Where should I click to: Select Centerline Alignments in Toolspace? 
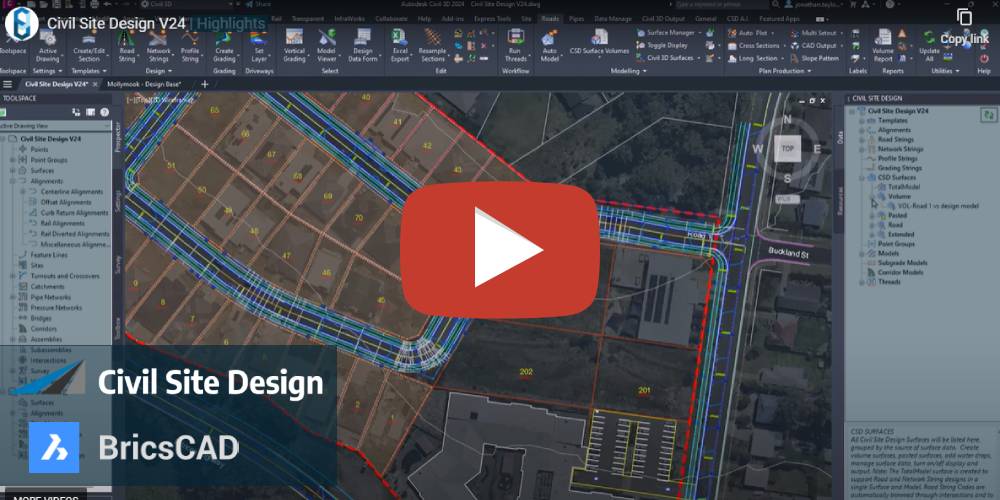pyautogui.click(x=71, y=191)
